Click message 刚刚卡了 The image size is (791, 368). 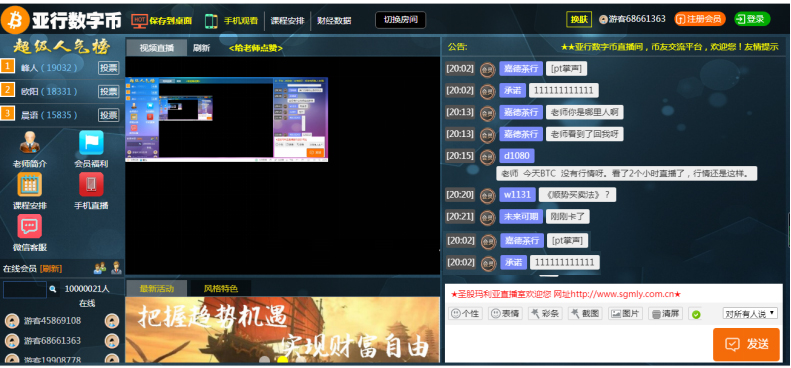click(x=568, y=217)
